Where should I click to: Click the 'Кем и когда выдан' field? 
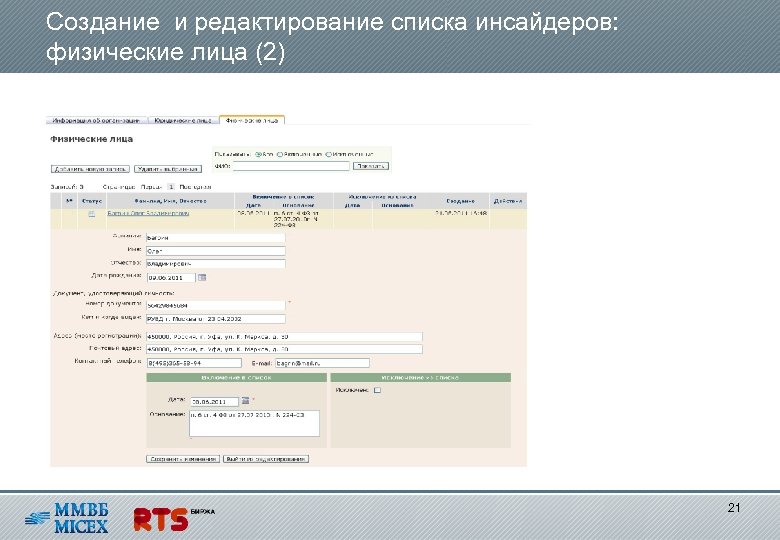(216, 319)
